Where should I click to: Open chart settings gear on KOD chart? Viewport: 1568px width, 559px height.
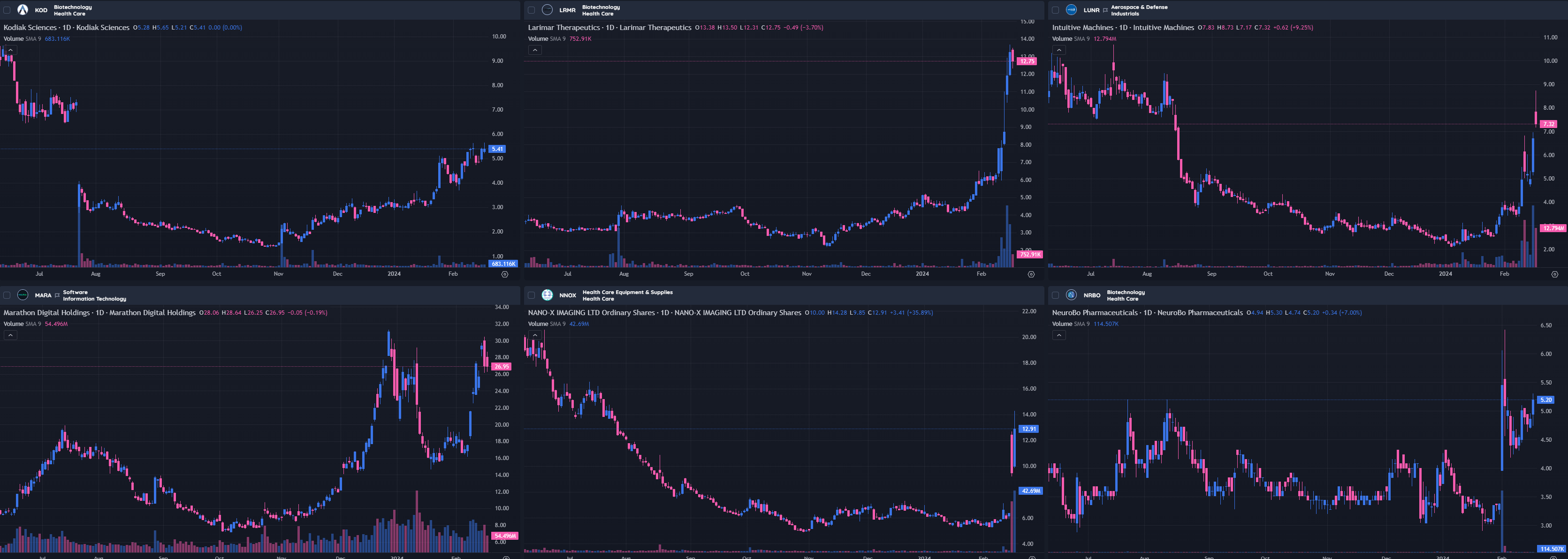point(505,274)
